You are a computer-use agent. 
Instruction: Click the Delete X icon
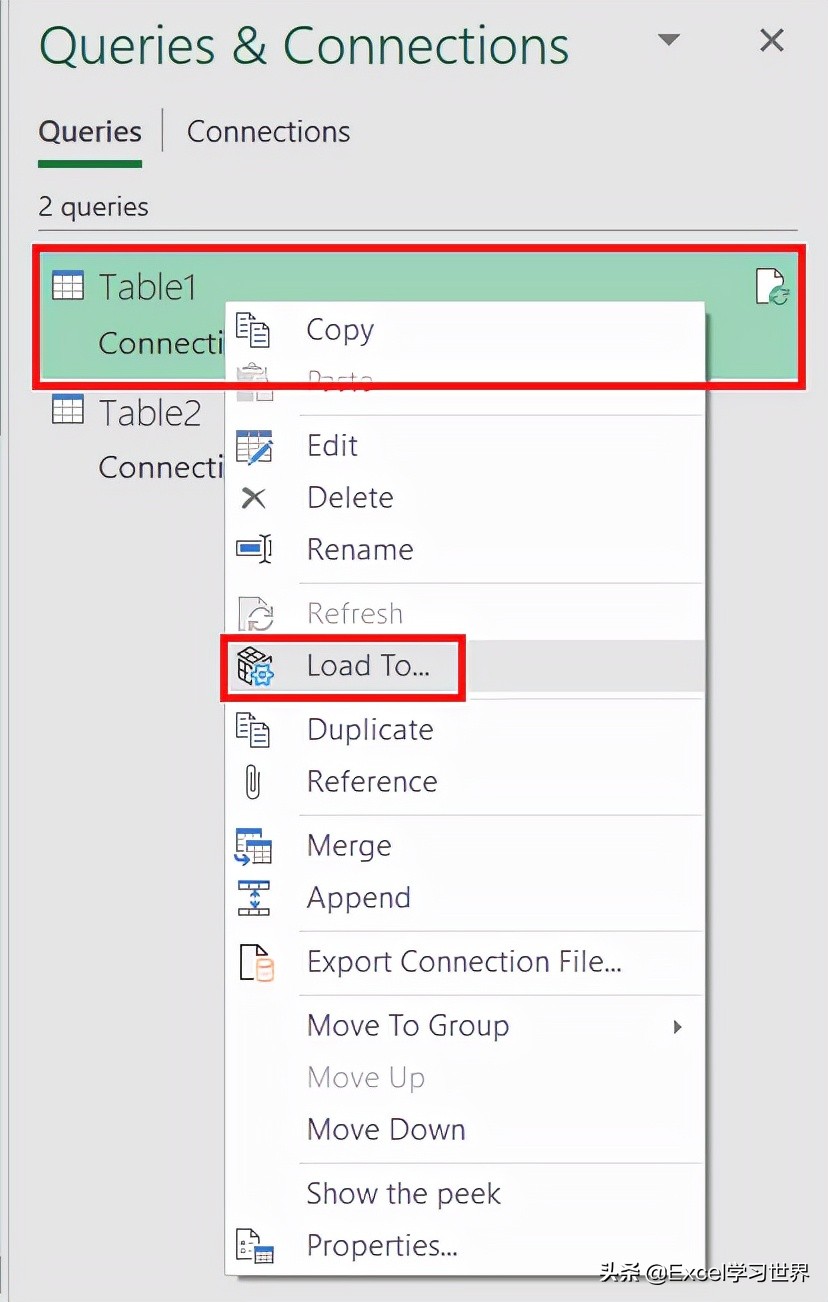coord(254,498)
